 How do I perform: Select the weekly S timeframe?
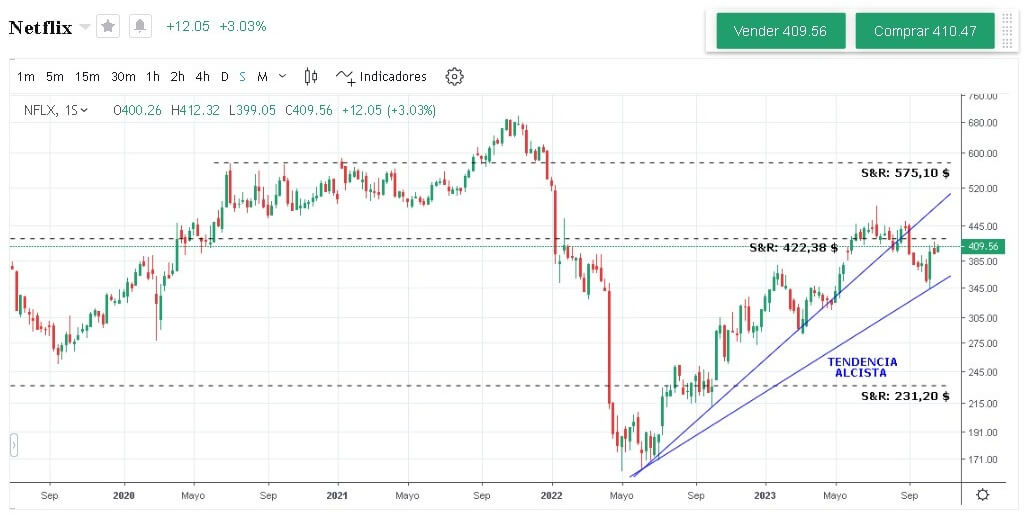tap(242, 77)
